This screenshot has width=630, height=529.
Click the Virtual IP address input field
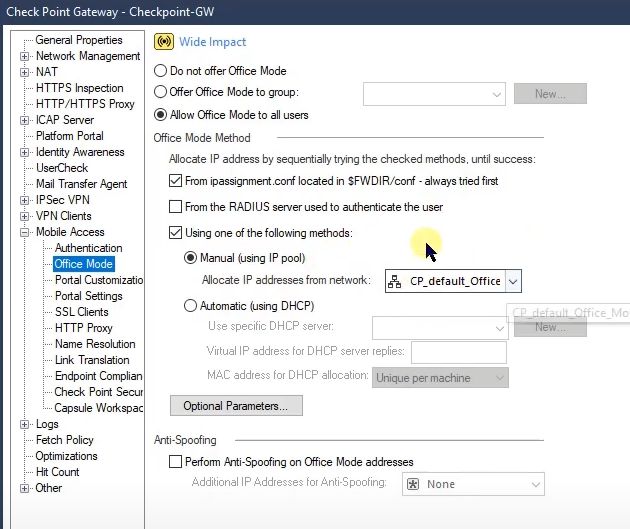(459, 352)
